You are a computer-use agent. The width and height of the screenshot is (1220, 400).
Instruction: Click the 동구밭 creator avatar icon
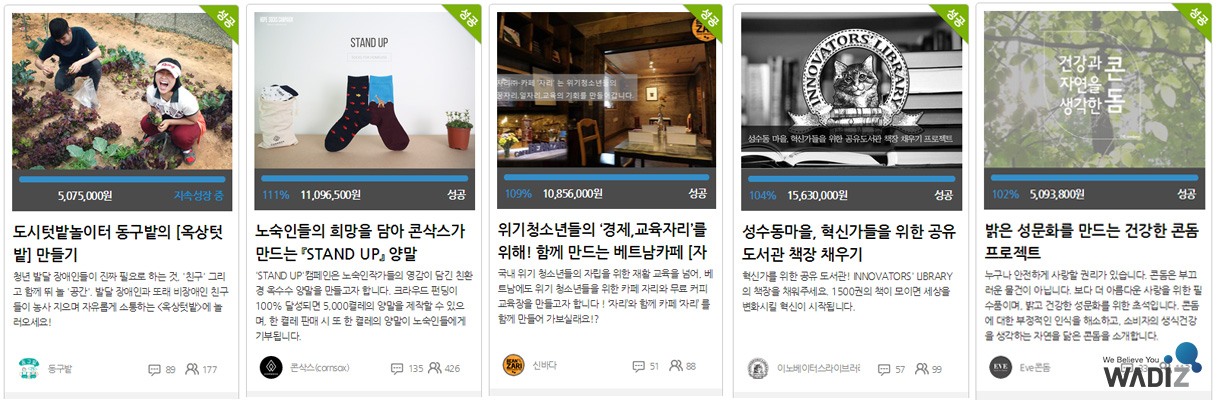coord(28,369)
